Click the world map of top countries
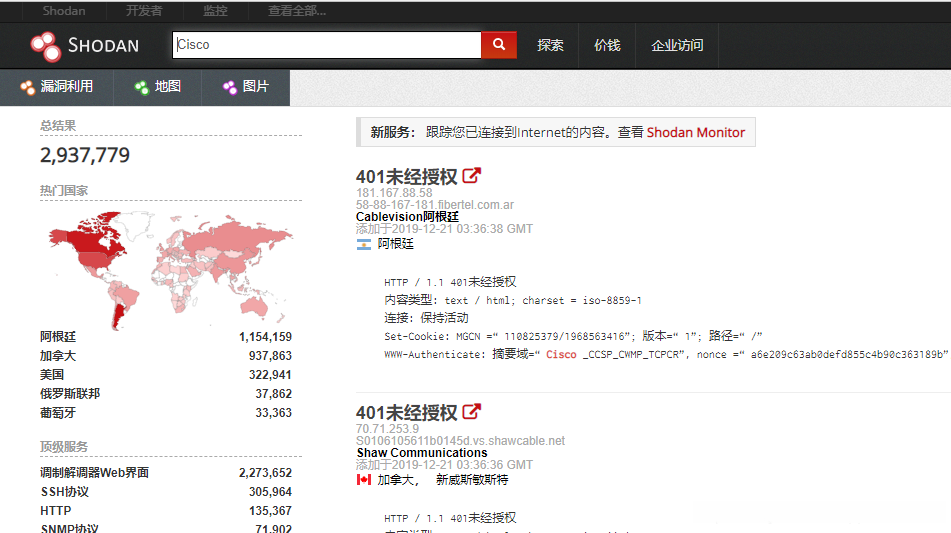This screenshot has height=533, width=951. (170, 269)
